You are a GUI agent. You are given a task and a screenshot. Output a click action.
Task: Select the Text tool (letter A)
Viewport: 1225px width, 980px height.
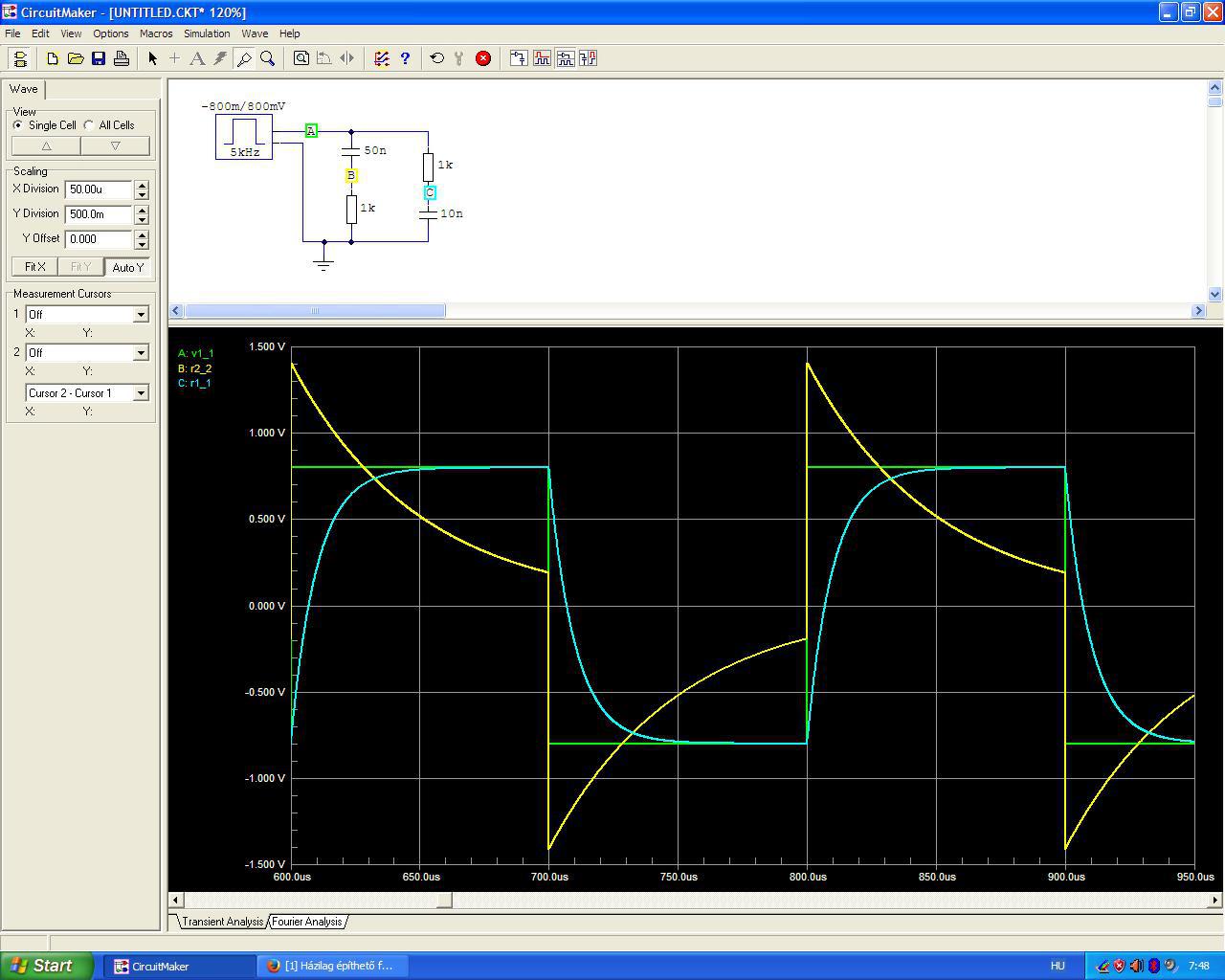197,58
